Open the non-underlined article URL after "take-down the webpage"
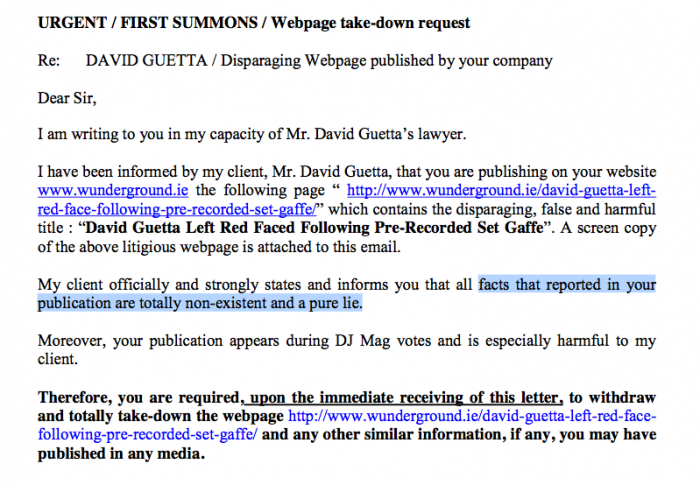 click(472, 416)
